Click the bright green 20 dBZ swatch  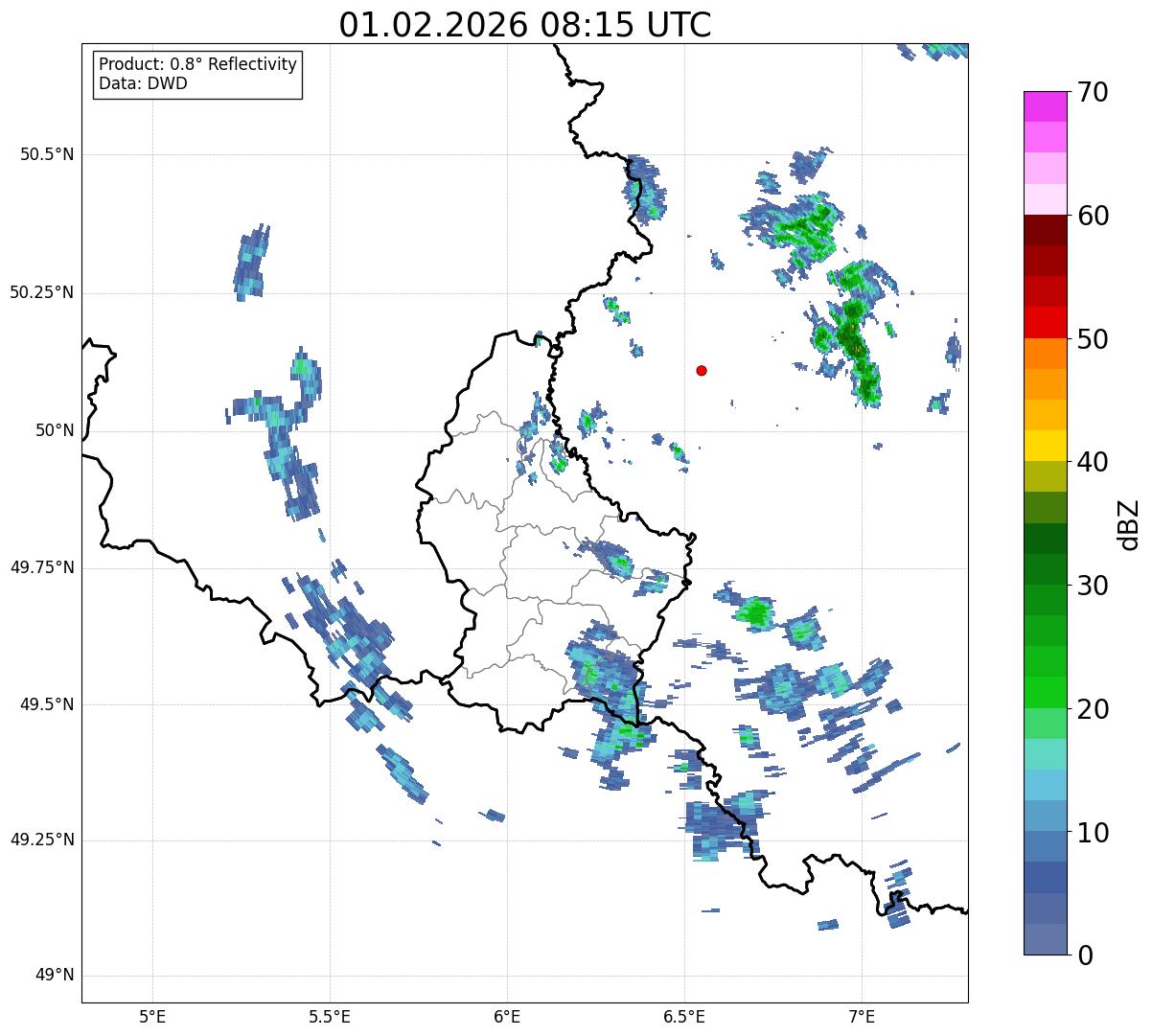coord(1045,693)
